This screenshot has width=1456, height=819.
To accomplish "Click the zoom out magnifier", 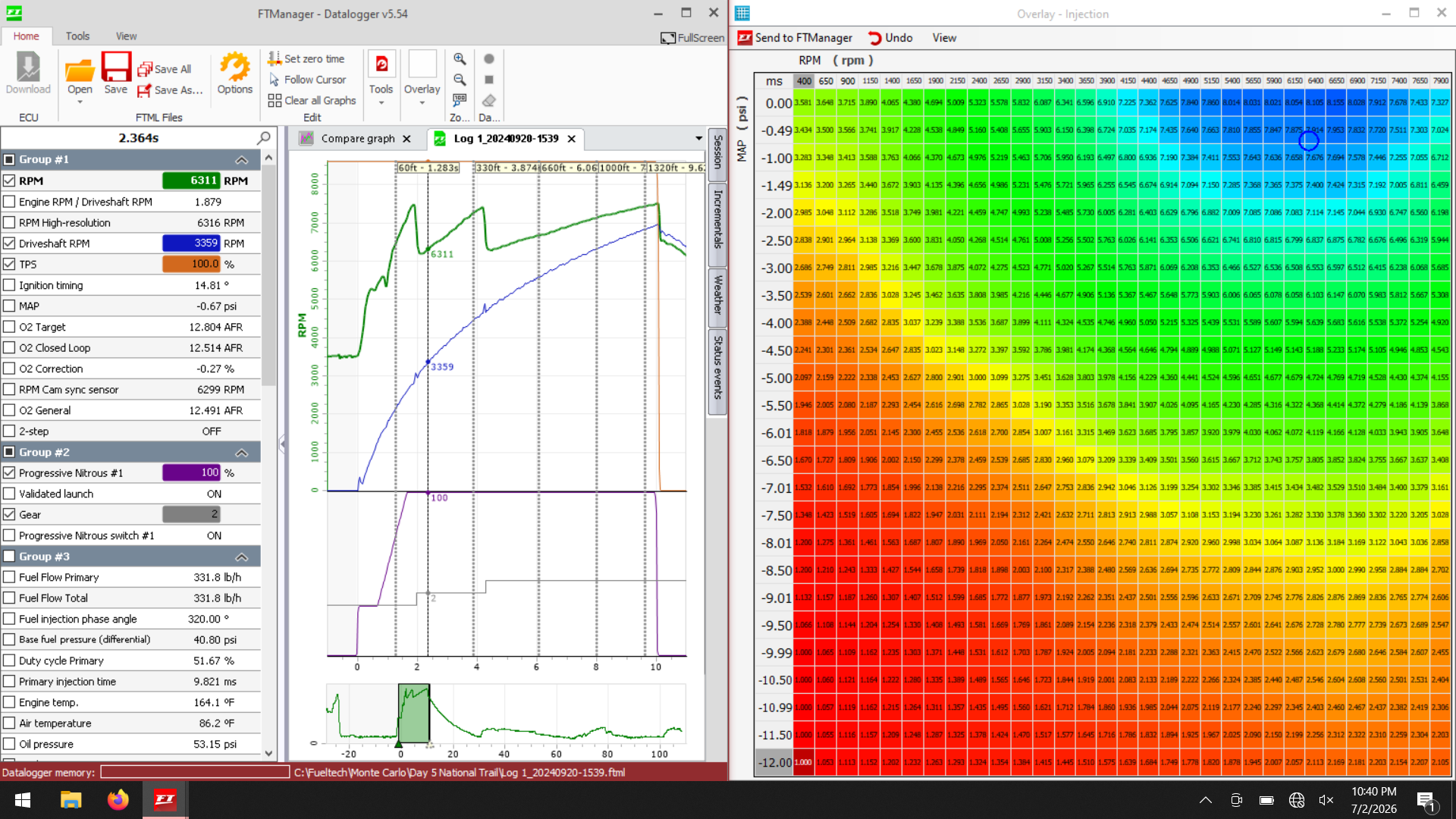I will 460,79.
